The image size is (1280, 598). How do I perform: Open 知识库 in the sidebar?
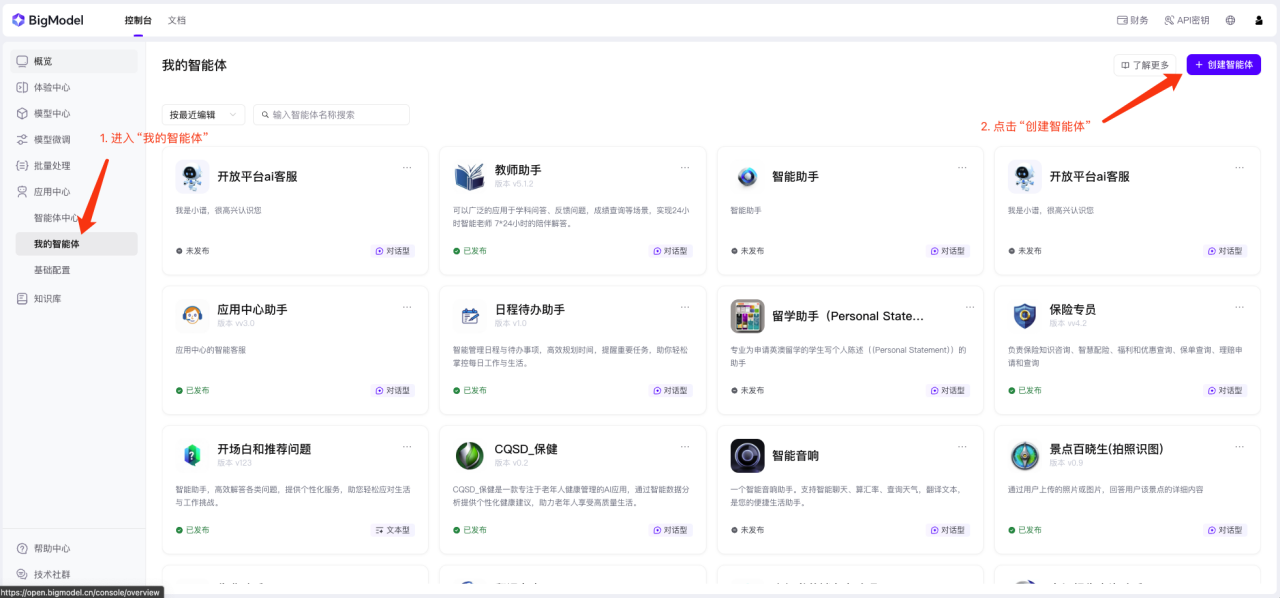click(74, 298)
